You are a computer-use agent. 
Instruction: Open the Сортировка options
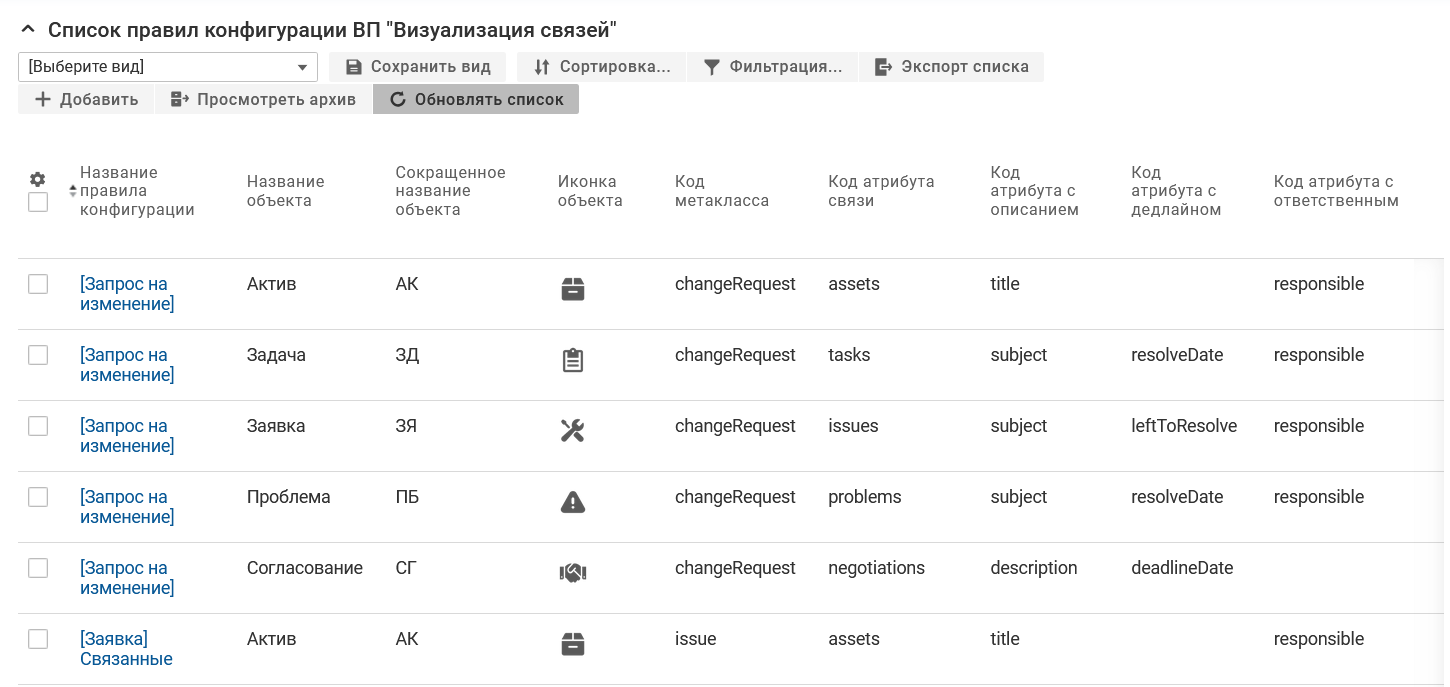[601, 67]
